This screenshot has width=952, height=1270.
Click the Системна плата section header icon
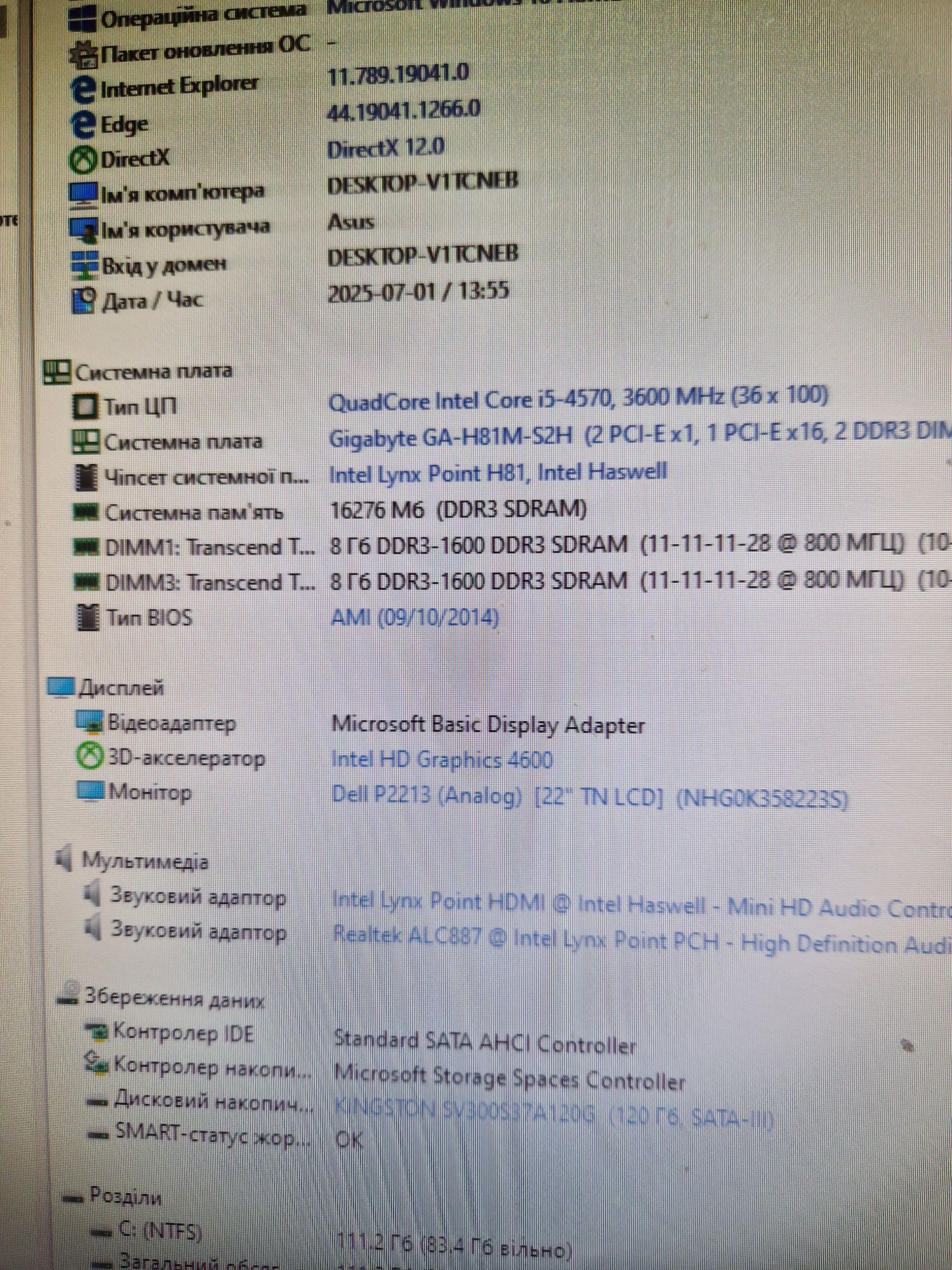pos(56,372)
